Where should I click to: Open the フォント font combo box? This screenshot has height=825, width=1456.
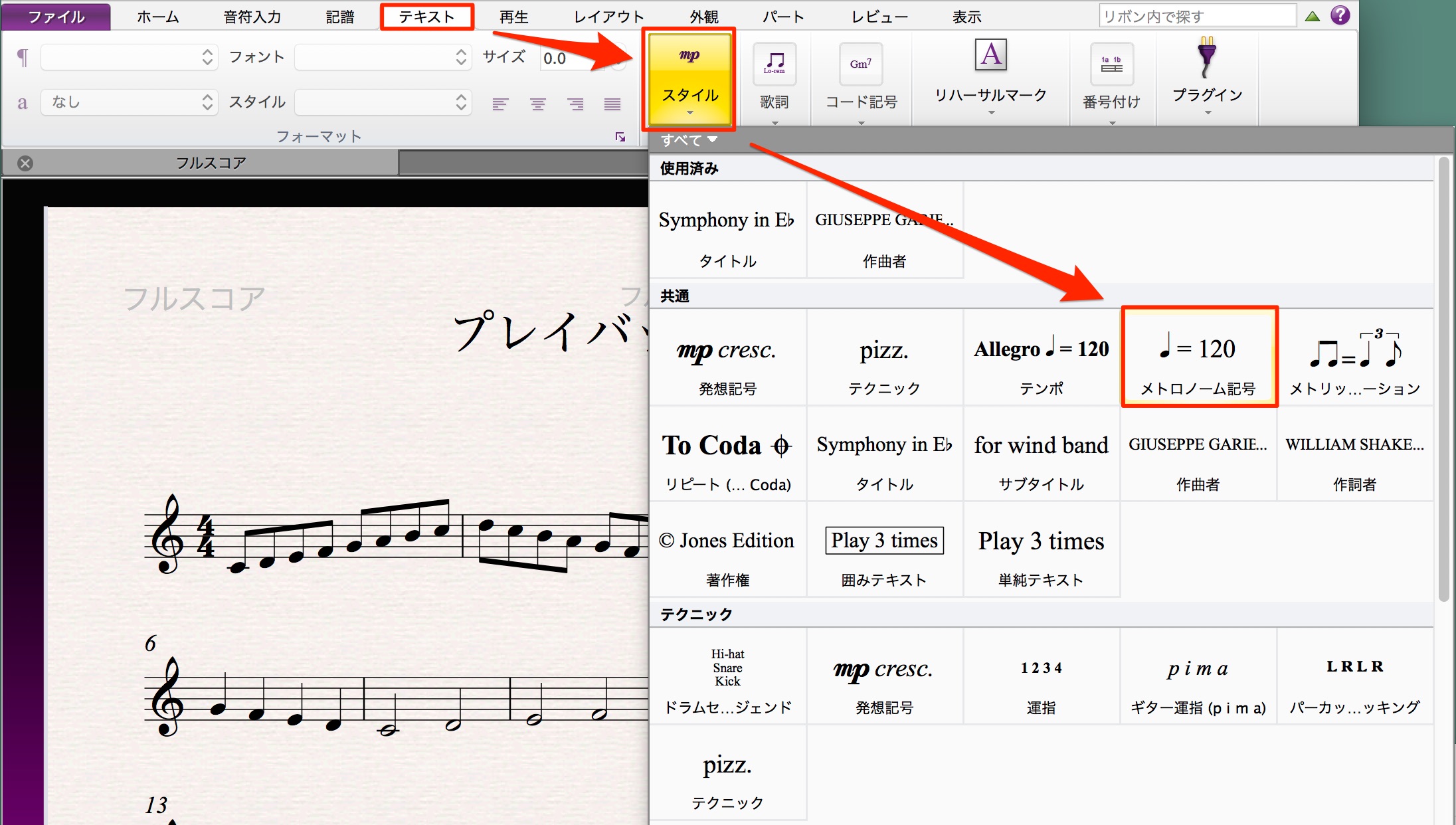[x=383, y=57]
